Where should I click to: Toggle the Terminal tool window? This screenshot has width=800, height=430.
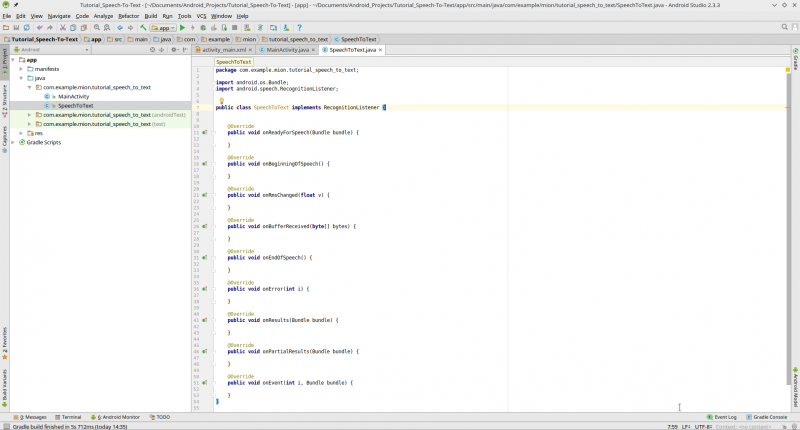click(68, 417)
